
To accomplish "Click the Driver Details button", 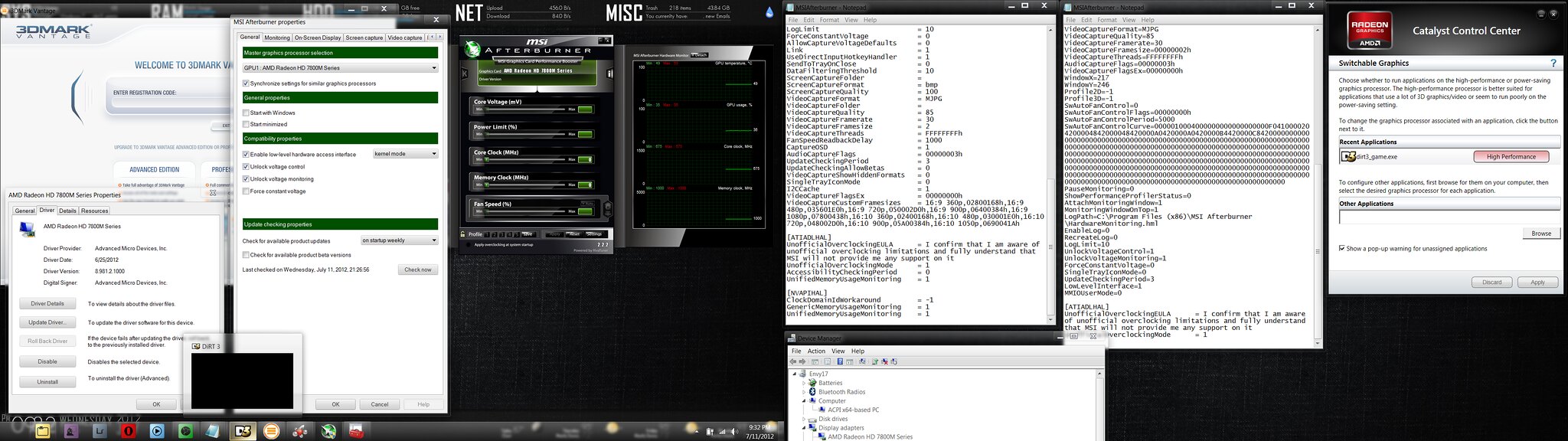I will tap(47, 304).
